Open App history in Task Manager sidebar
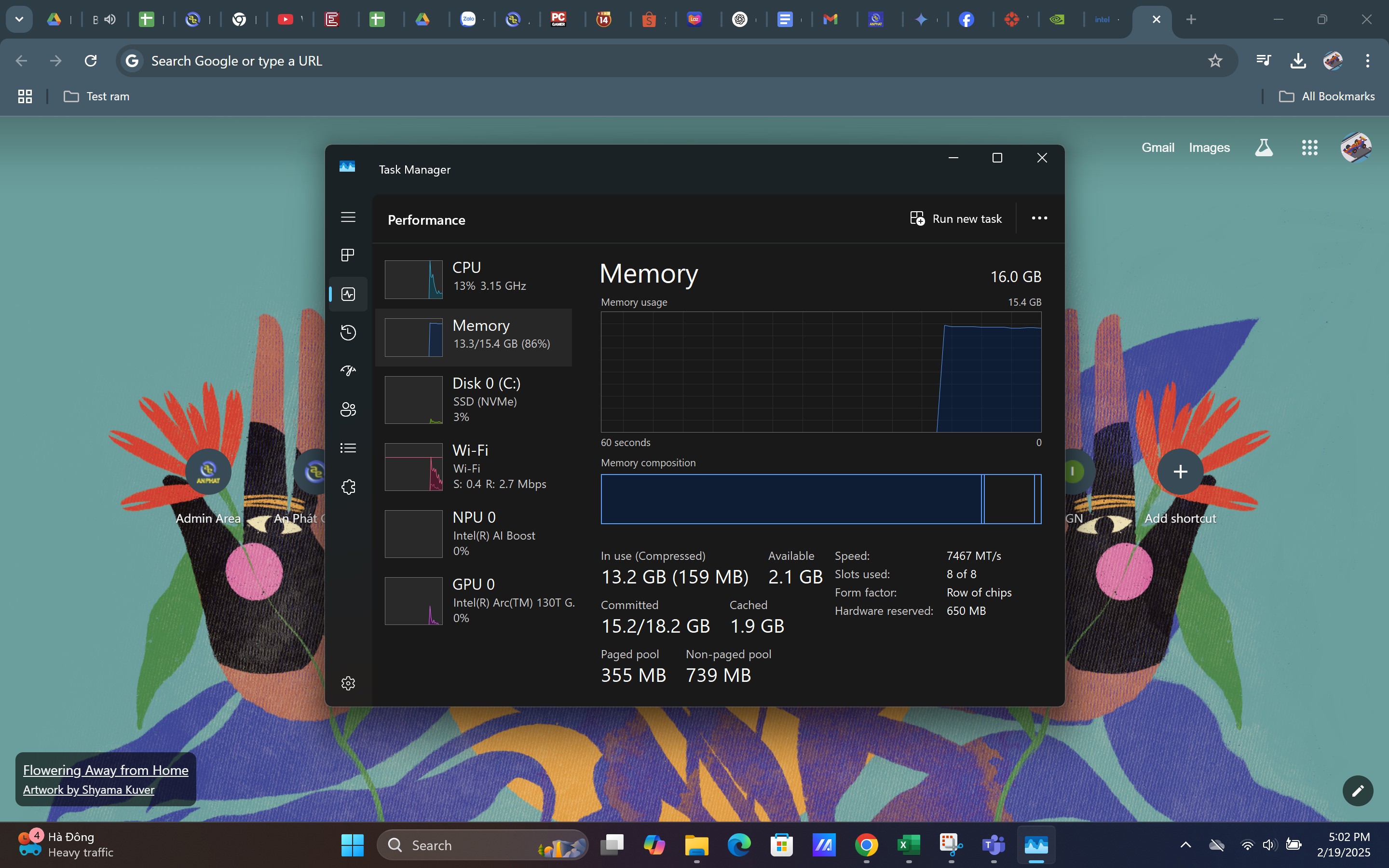The width and height of the screenshot is (1389, 868). (x=348, y=332)
